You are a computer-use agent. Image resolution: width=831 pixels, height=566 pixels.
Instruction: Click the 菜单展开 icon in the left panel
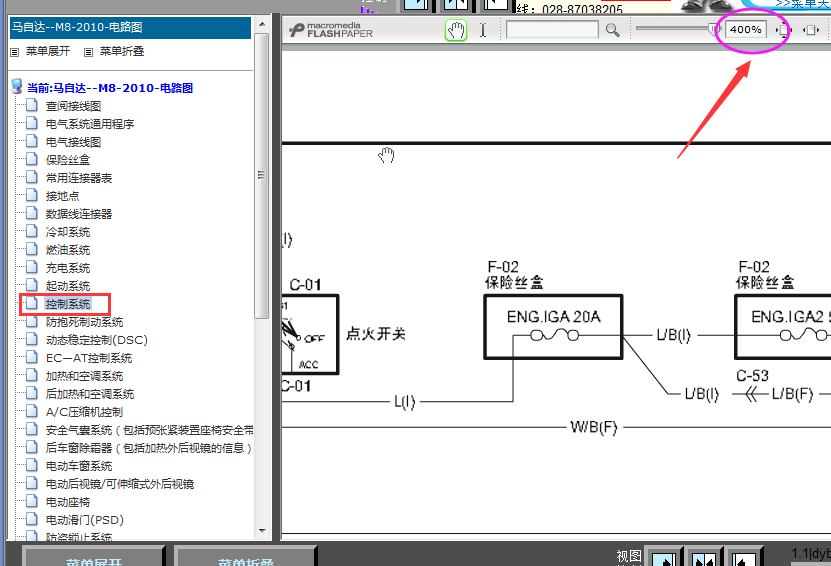(x=15, y=52)
